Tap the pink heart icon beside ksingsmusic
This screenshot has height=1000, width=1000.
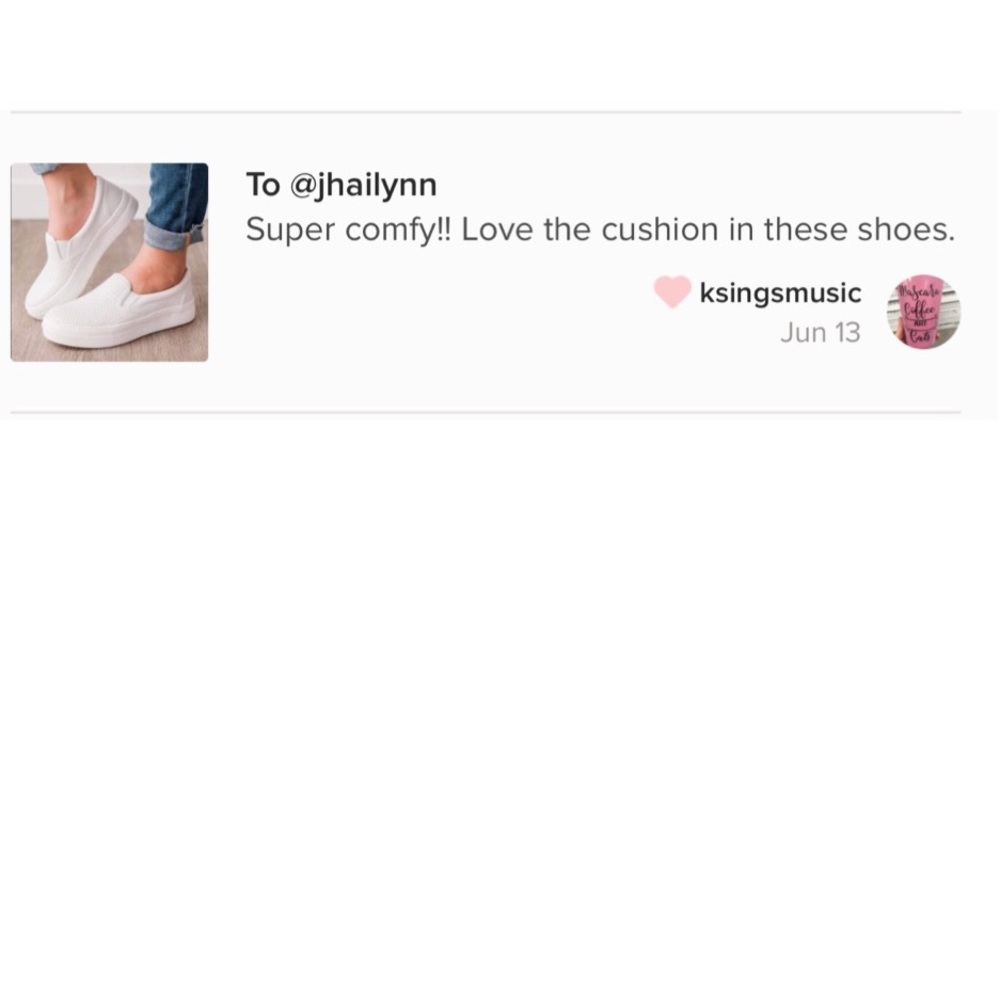click(672, 291)
